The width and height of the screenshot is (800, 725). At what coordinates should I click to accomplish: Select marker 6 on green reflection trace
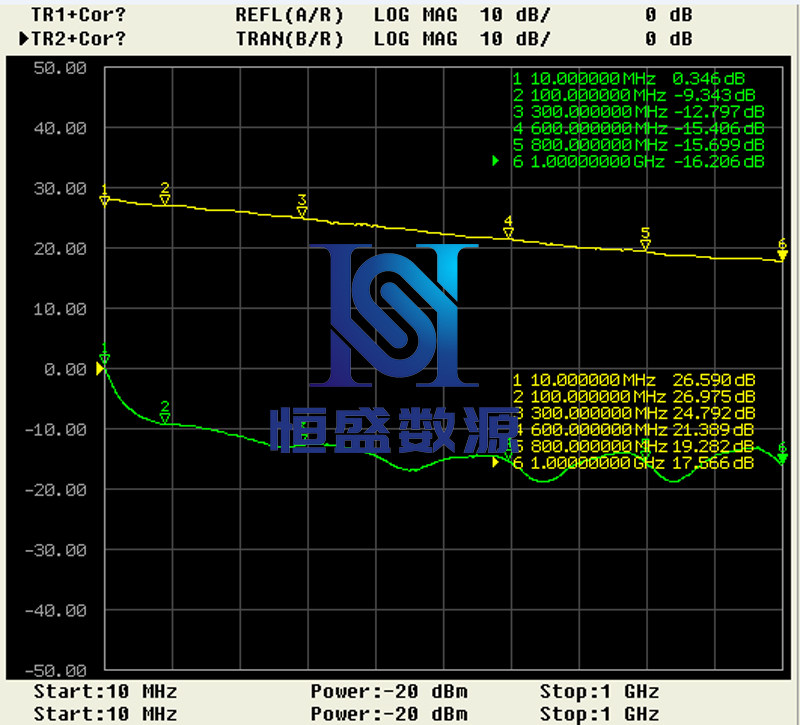tap(782, 453)
